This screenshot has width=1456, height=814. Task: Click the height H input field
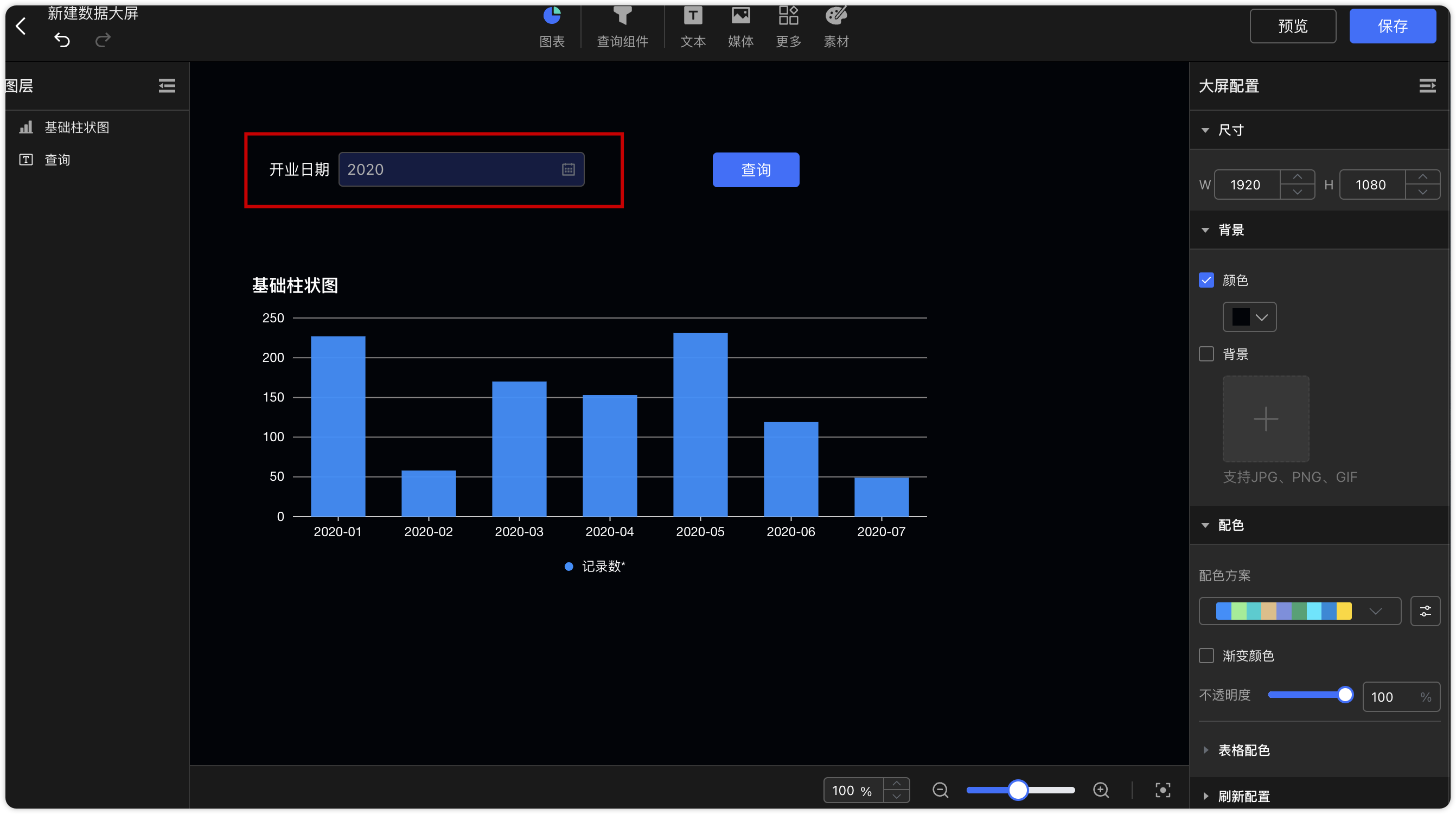click(x=1372, y=185)
